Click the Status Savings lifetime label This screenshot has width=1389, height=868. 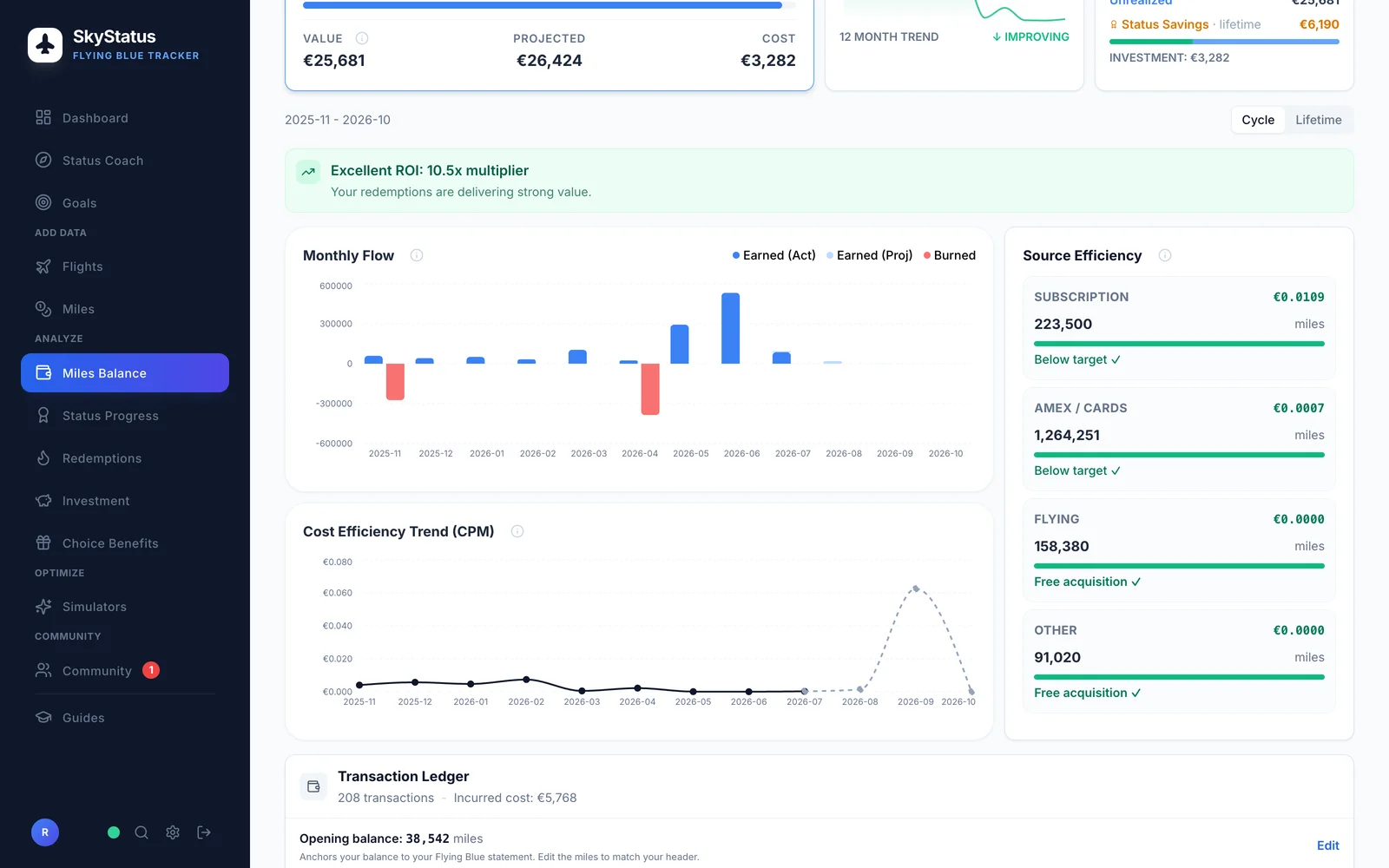coord(1185,24)
